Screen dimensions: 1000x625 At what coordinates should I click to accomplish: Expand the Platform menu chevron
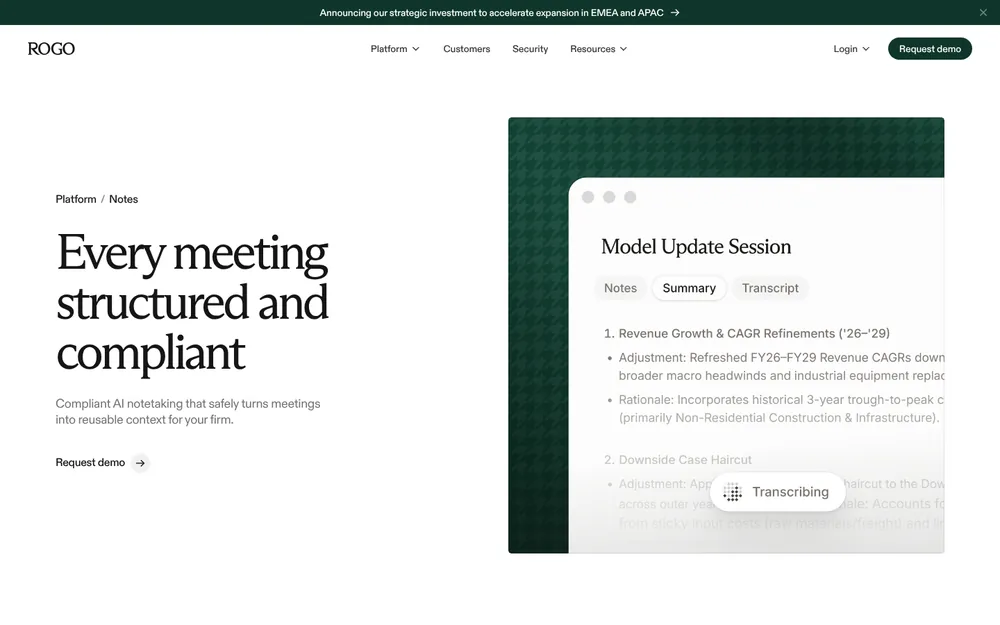(x=416, y=49)
